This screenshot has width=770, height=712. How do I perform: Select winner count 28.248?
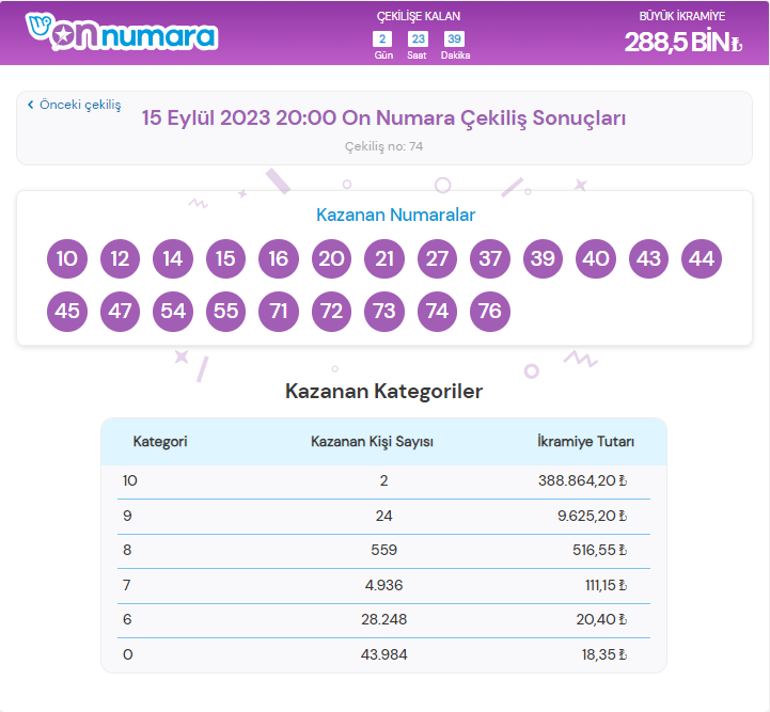click(x=384, y=620)
